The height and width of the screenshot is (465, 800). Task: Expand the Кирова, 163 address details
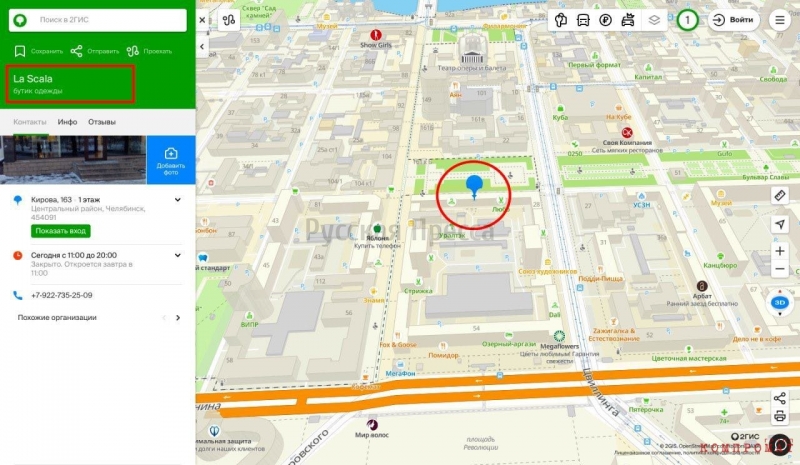click(x=178, y=200)
